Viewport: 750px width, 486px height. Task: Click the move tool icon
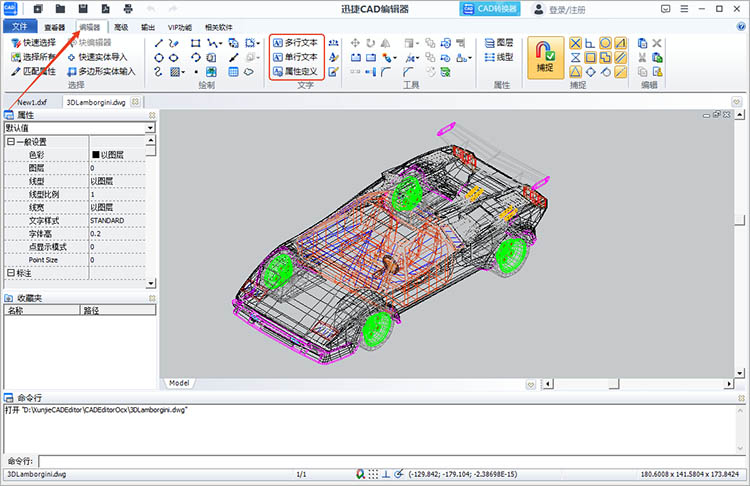(355, 43)
